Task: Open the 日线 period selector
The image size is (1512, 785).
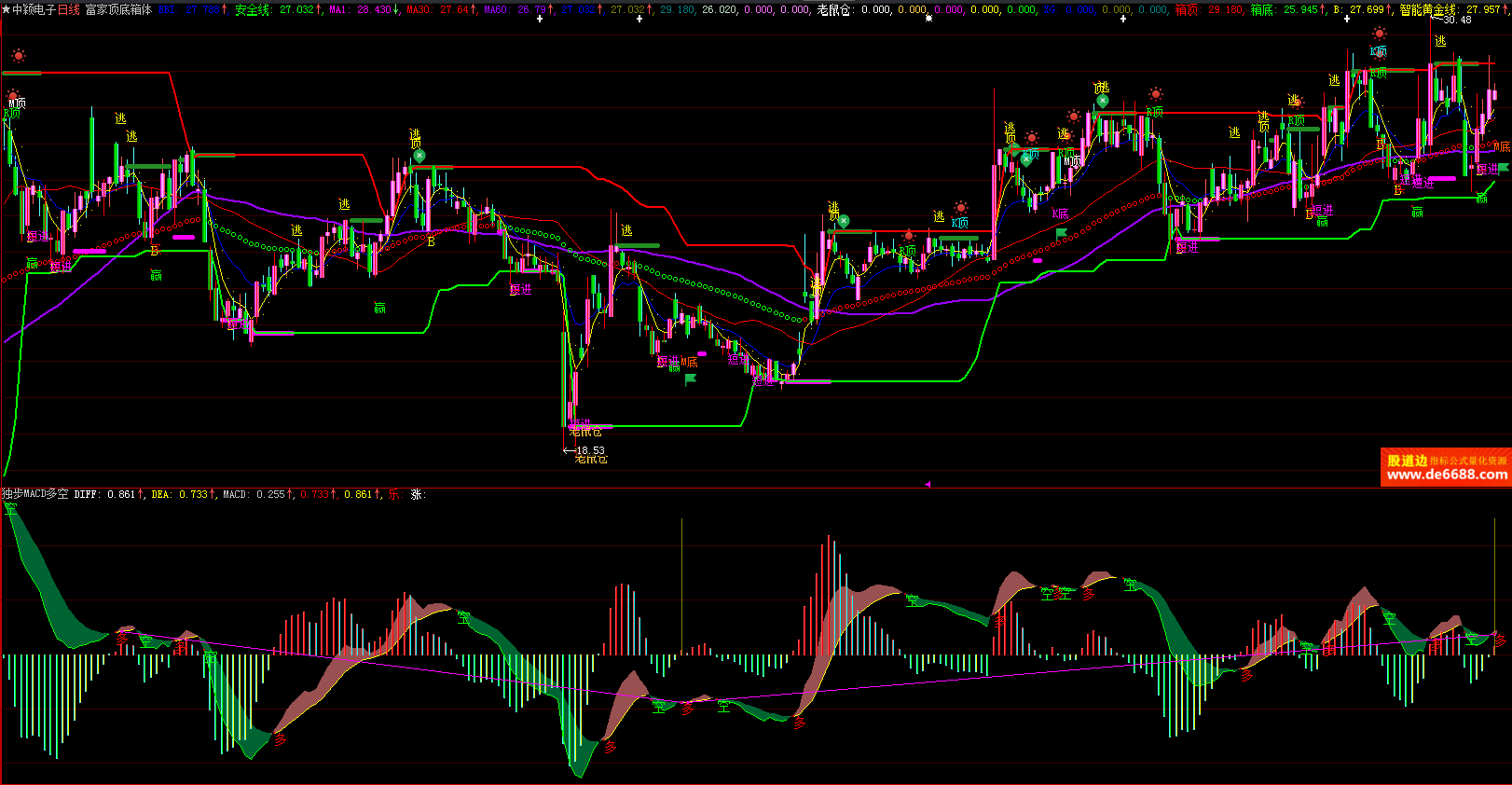Action: [x=69, y=10]
